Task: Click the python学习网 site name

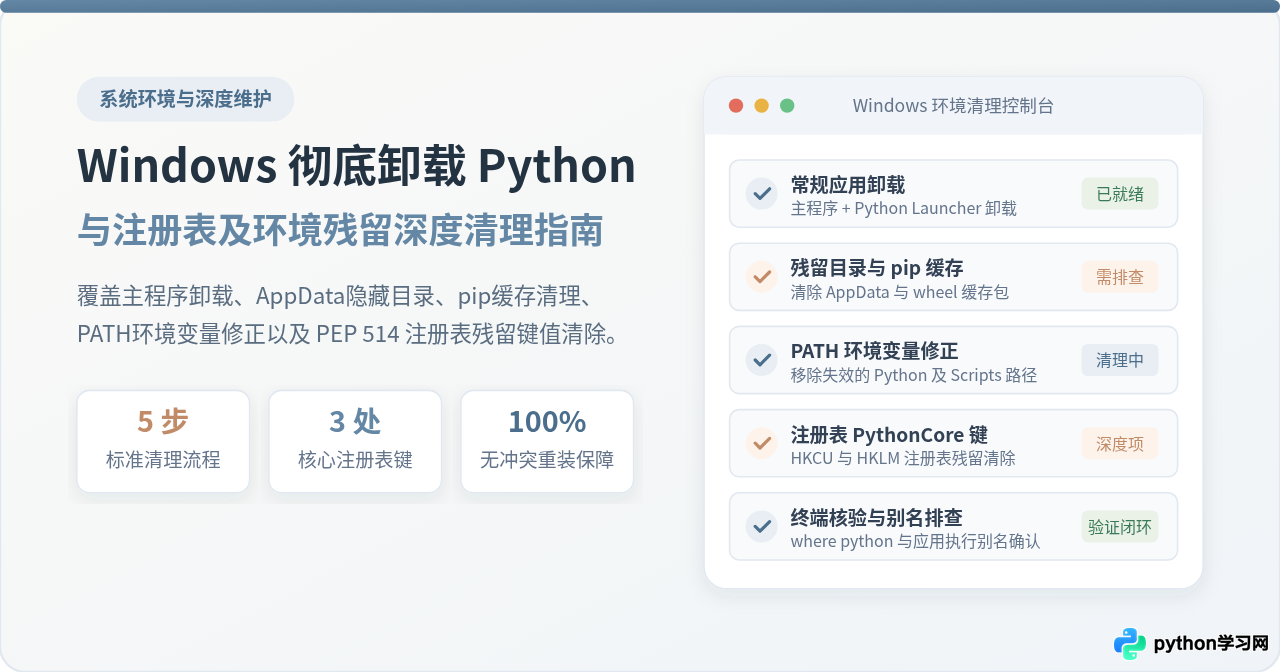Action: 1211,644
